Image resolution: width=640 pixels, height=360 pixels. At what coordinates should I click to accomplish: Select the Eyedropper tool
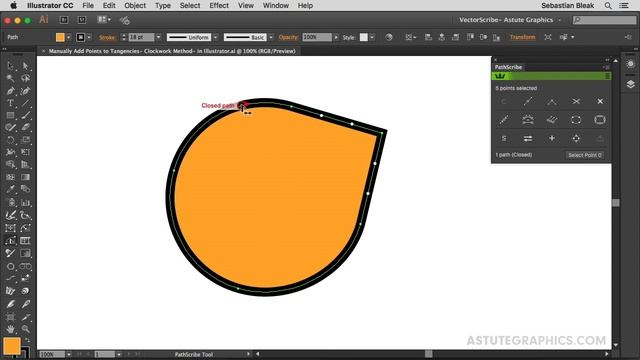coord(11,189)
